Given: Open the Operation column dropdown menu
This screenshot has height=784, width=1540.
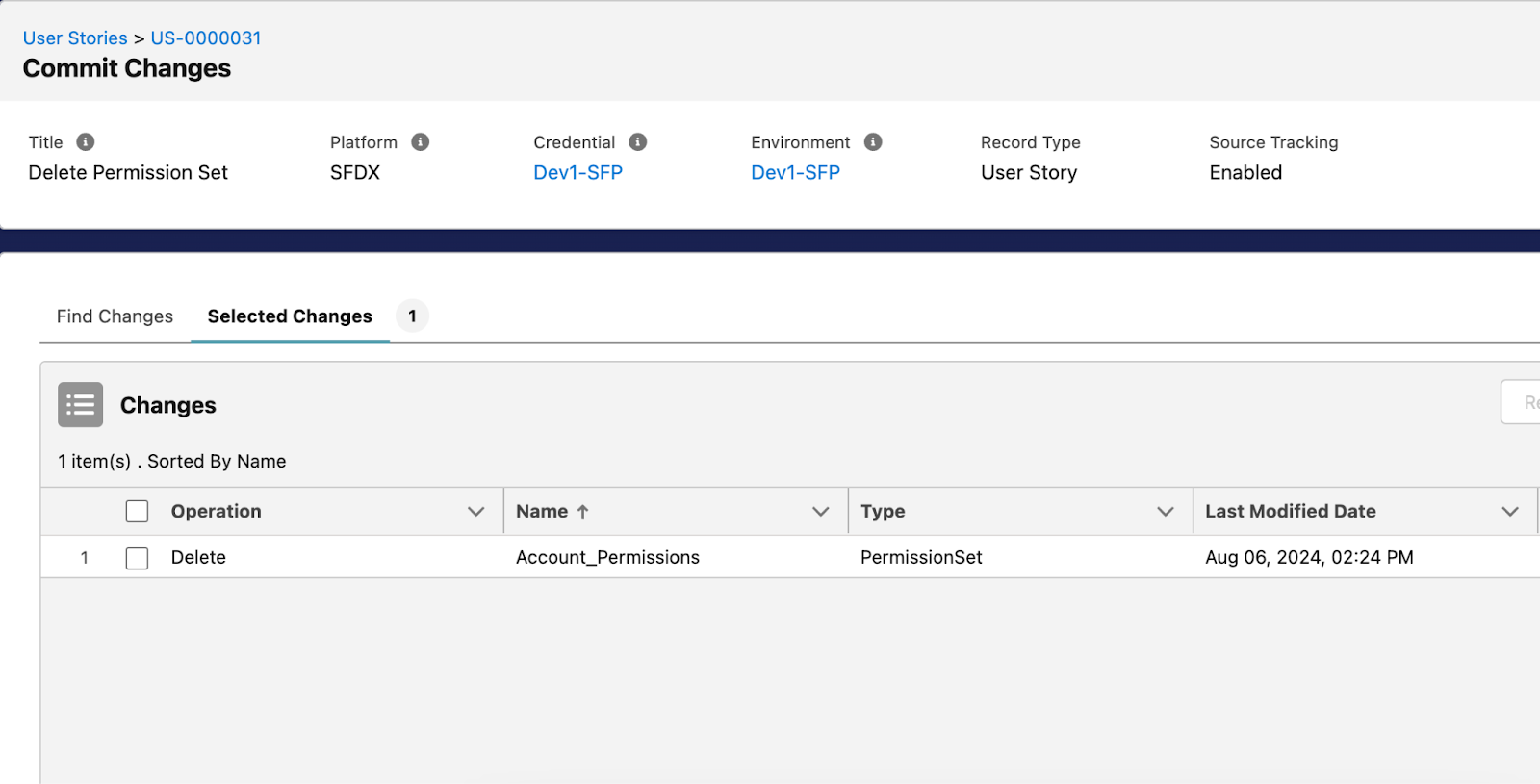Looking at the screenshot, I should coord(475,512).
